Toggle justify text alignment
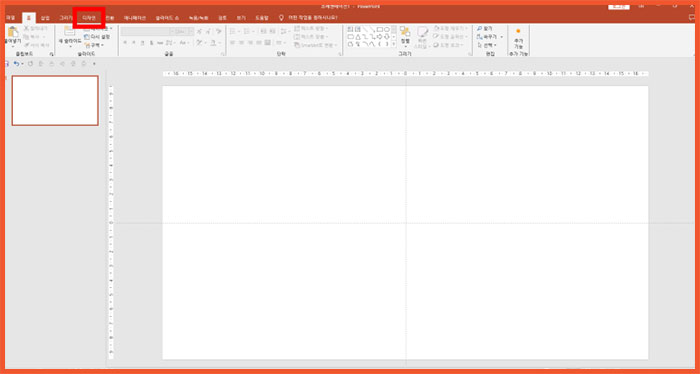This screenshot has height=374, width=700. 259,42
